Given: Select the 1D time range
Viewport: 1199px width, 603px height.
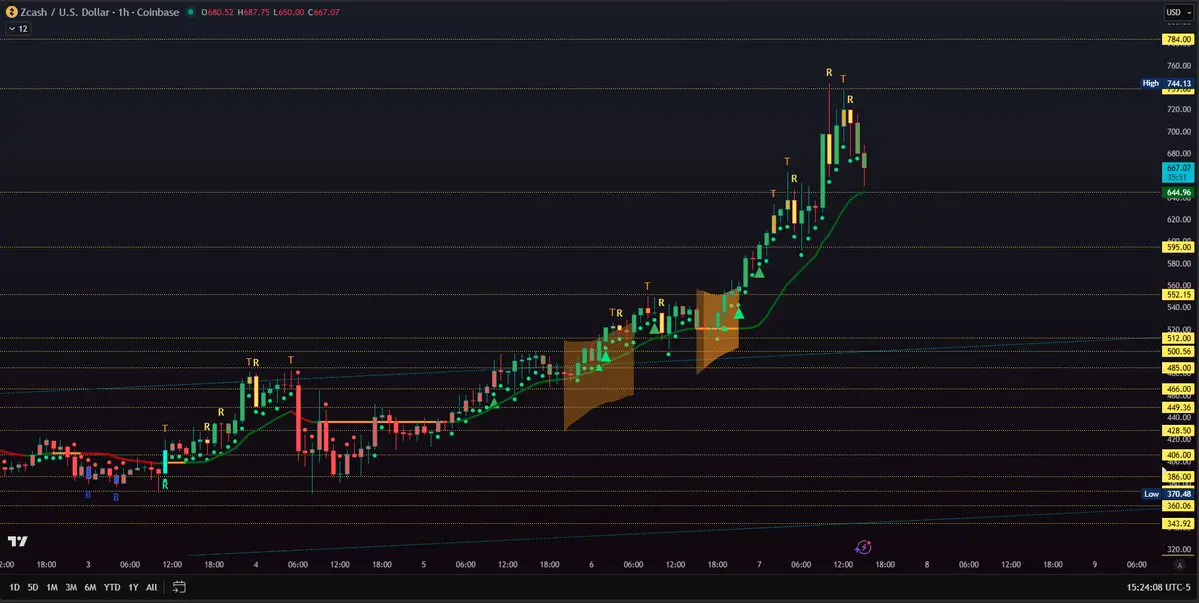Looking at the screenshot, I should tap(14, 588).
